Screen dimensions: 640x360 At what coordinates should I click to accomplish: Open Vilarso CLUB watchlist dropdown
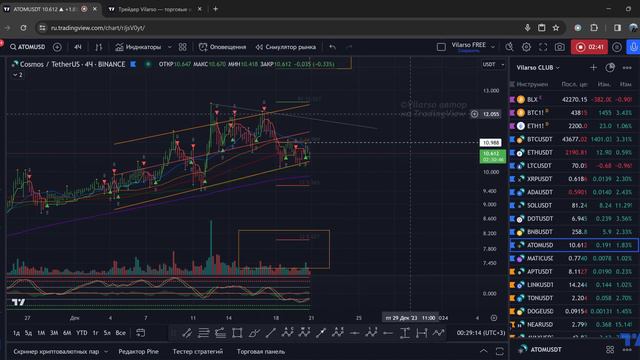[538, 68]
